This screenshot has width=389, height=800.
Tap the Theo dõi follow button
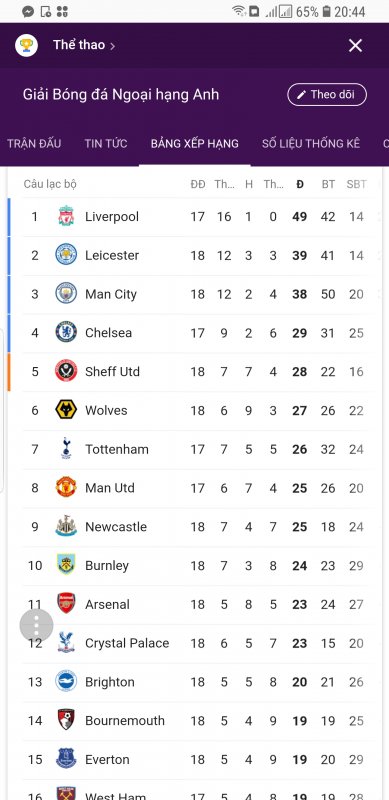[x=327, y=94]
